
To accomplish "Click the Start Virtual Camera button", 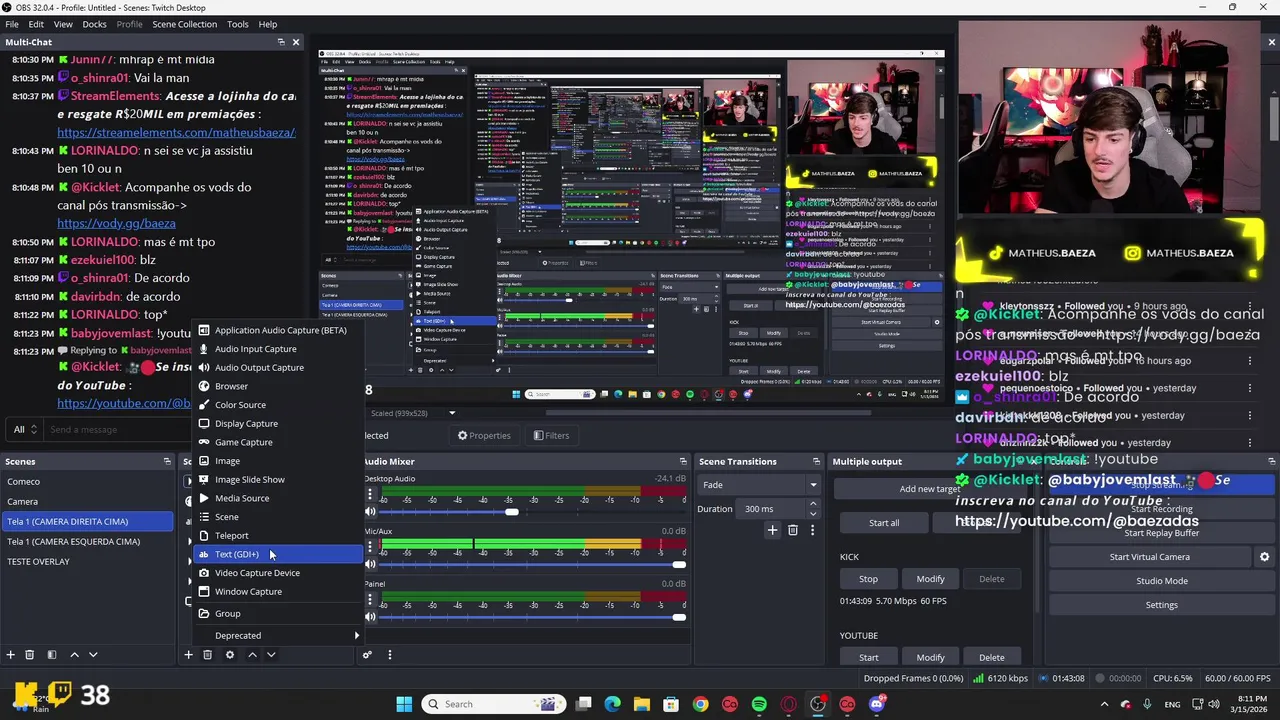I will [x=1150, y=557].
